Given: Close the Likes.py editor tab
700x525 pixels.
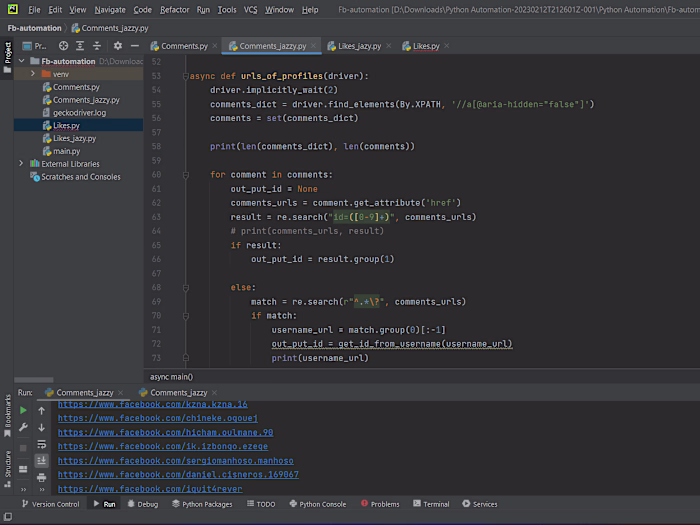Looking at the screenshot, I should coord(446,46).
